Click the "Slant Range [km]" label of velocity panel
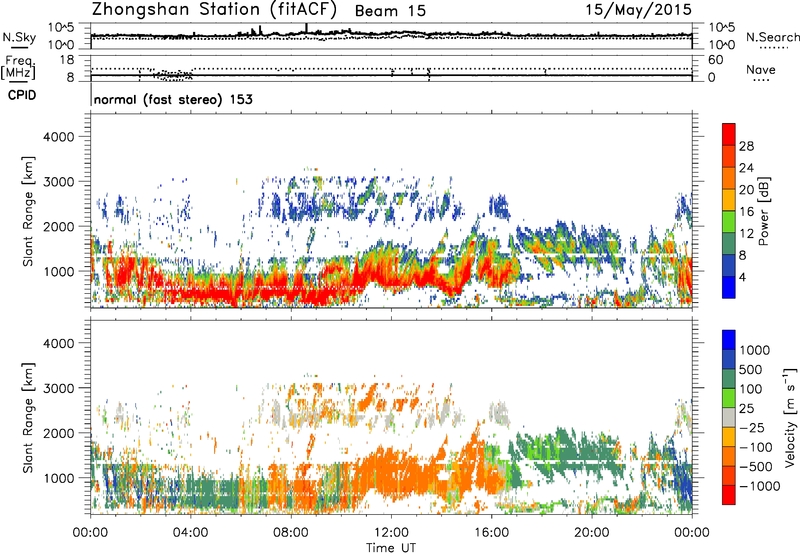 [x=28, y=417]
